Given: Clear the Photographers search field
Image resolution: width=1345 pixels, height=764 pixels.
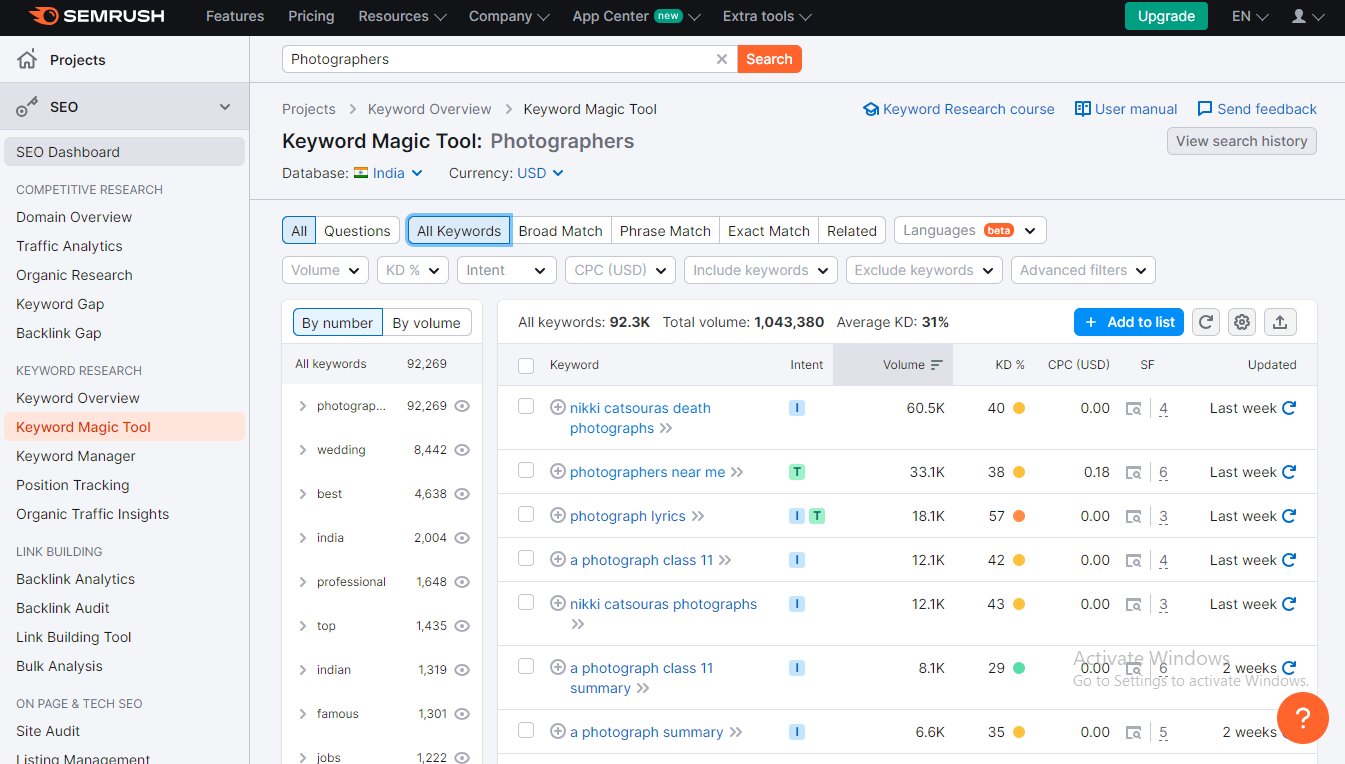Looking at the screenshot, I should pyautogui.click(x=722, y=59).
